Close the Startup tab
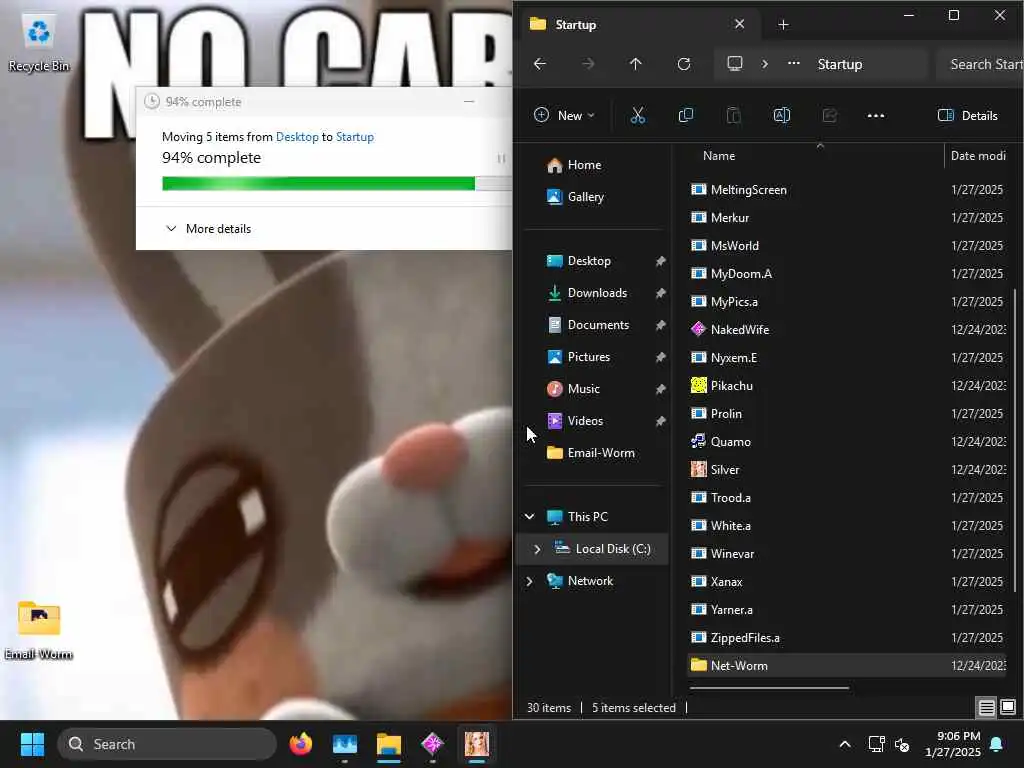 pyautogui.click(x=739, y=24)
